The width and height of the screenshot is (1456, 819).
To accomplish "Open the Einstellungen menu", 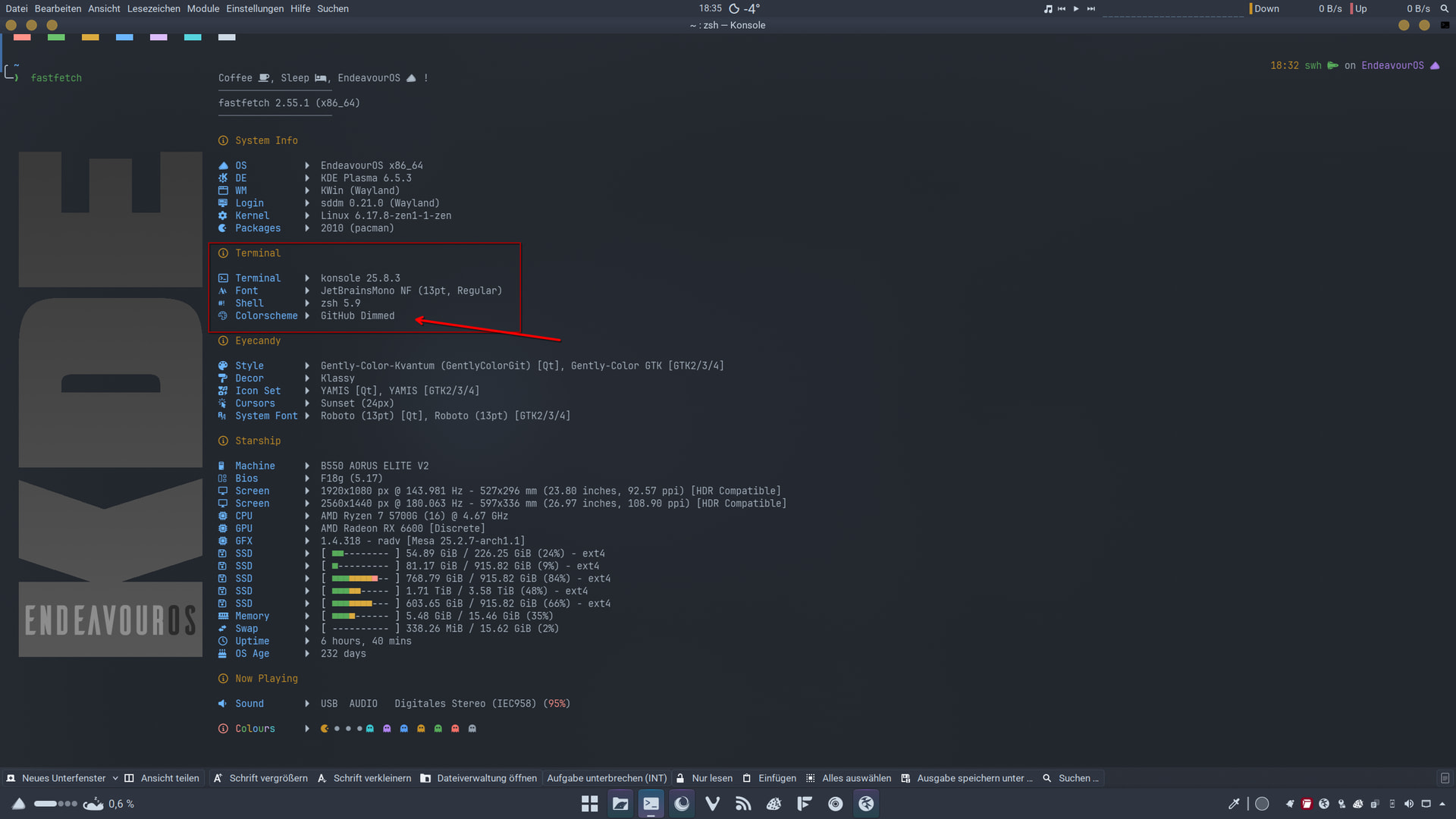I will [x=254, y=8].
